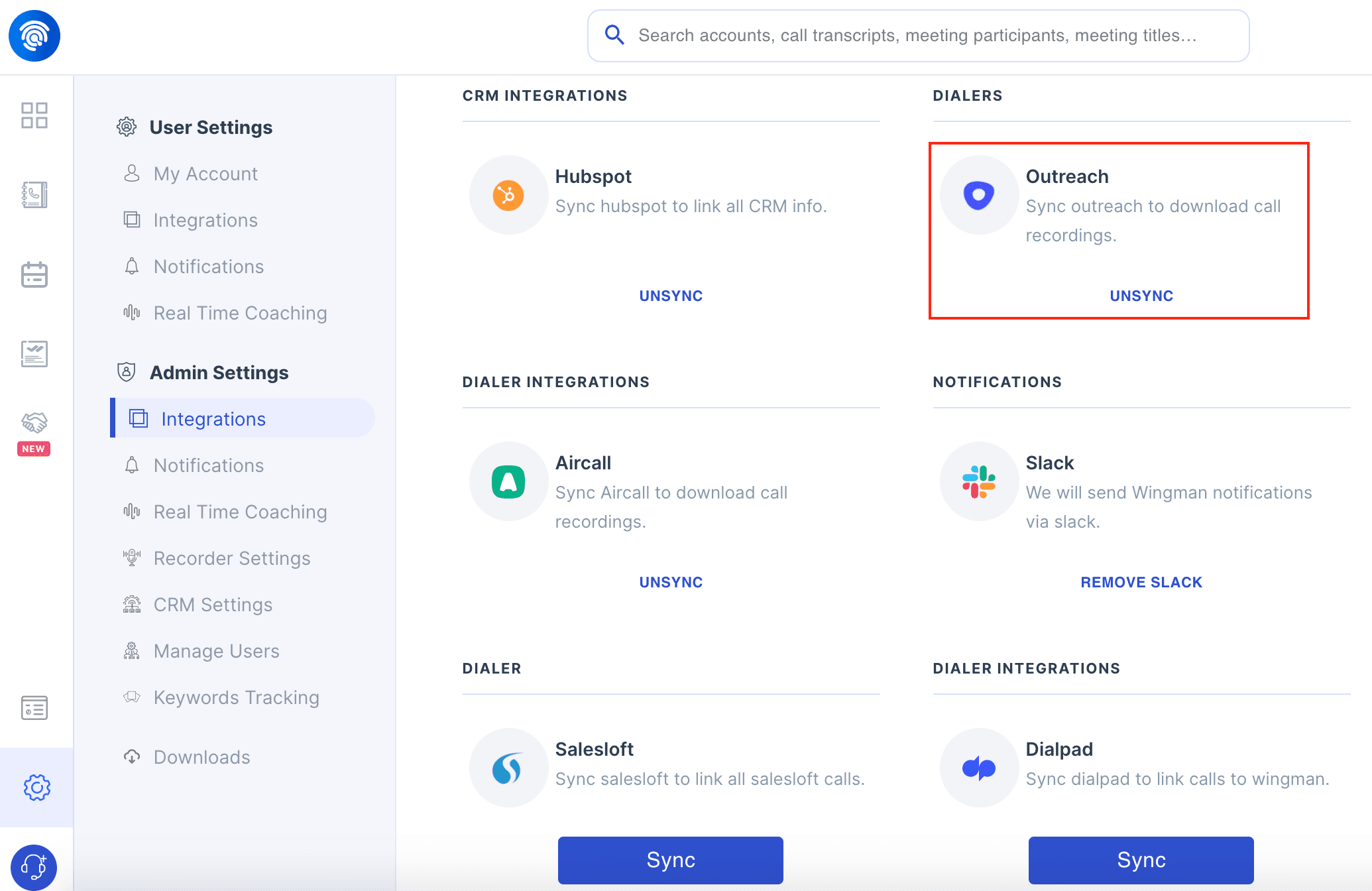Image resolution: width=1372 pixels, height=891 pixels.
Task: Open the headset support icon
Action: 34,866
